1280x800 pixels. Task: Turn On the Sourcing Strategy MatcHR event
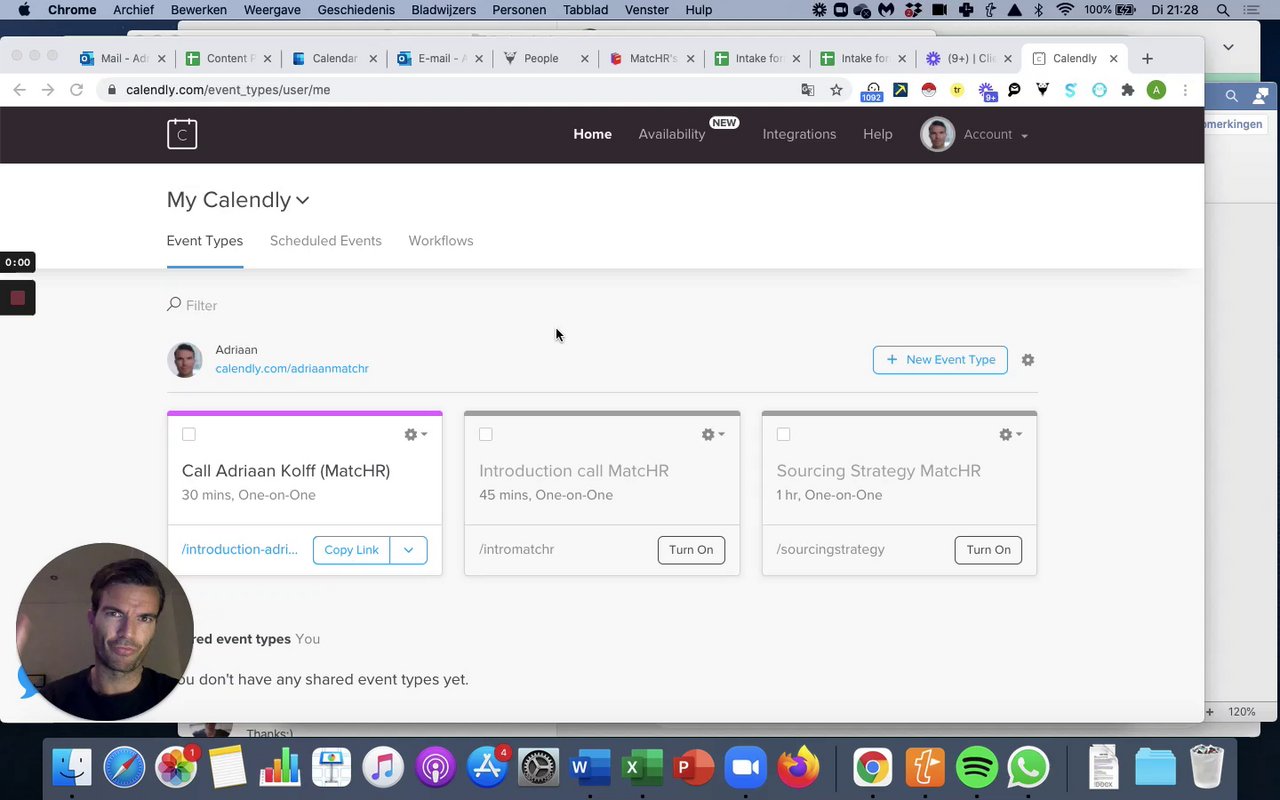988,550
